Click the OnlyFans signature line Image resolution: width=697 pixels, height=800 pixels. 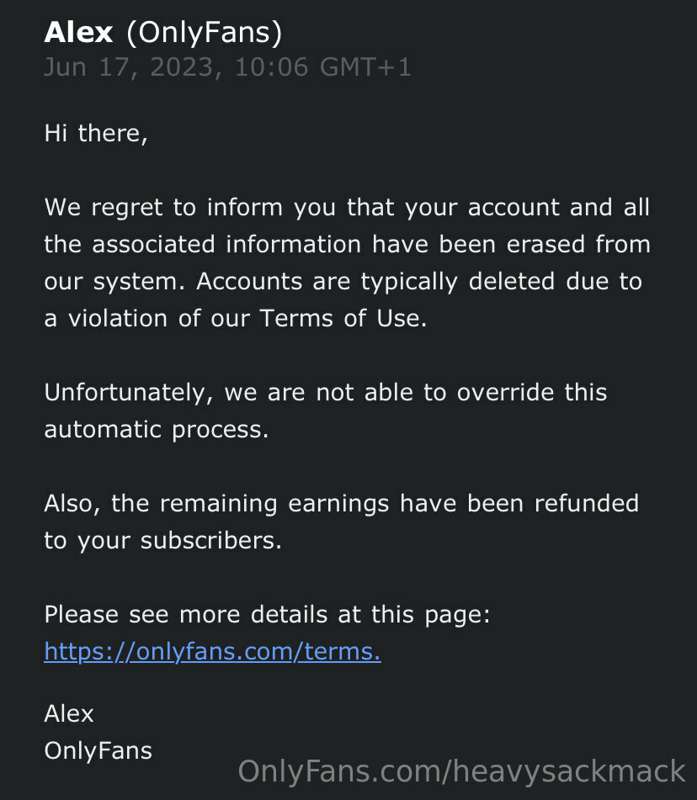[98, 751]
